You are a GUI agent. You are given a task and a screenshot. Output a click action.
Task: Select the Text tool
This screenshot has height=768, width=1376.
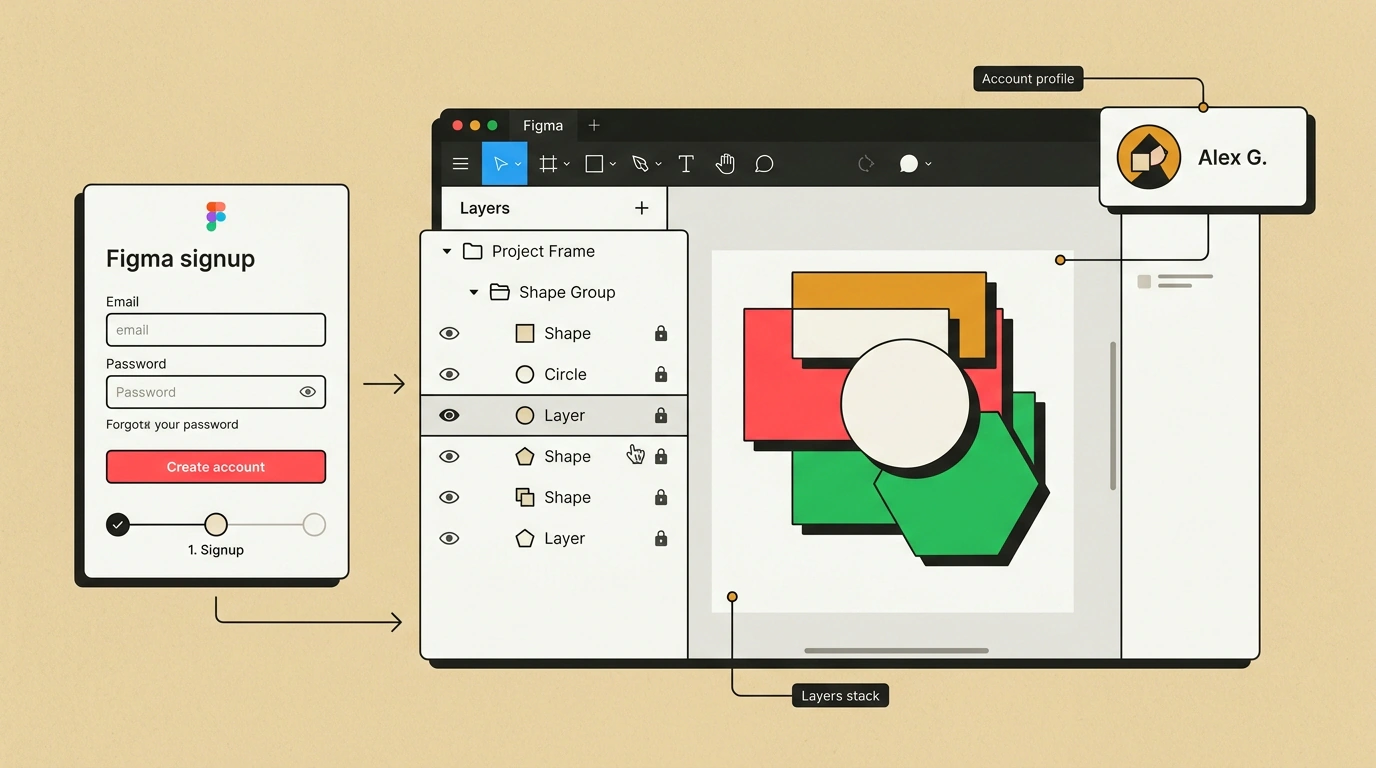[686, 164]
